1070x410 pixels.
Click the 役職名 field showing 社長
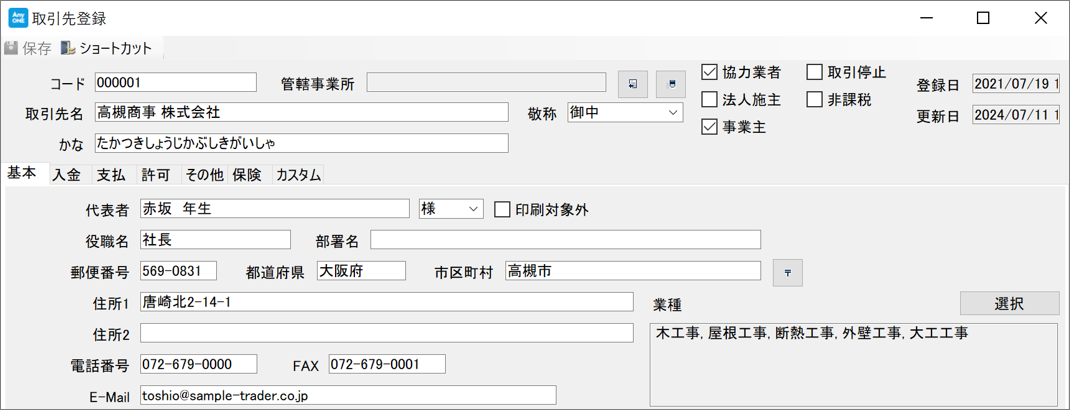216,239
